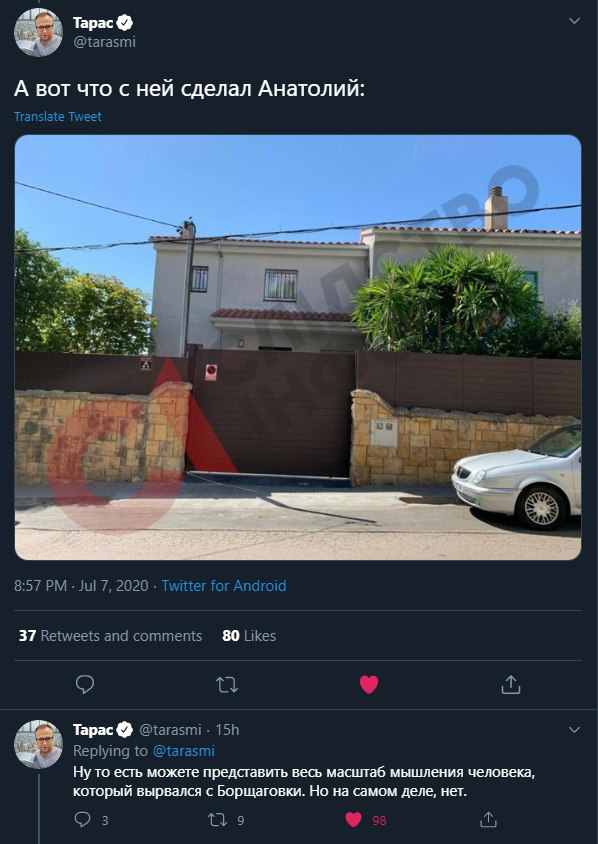Reply to the Борщаговки reply tweet
598x844 pixels.
pos(82,820)
